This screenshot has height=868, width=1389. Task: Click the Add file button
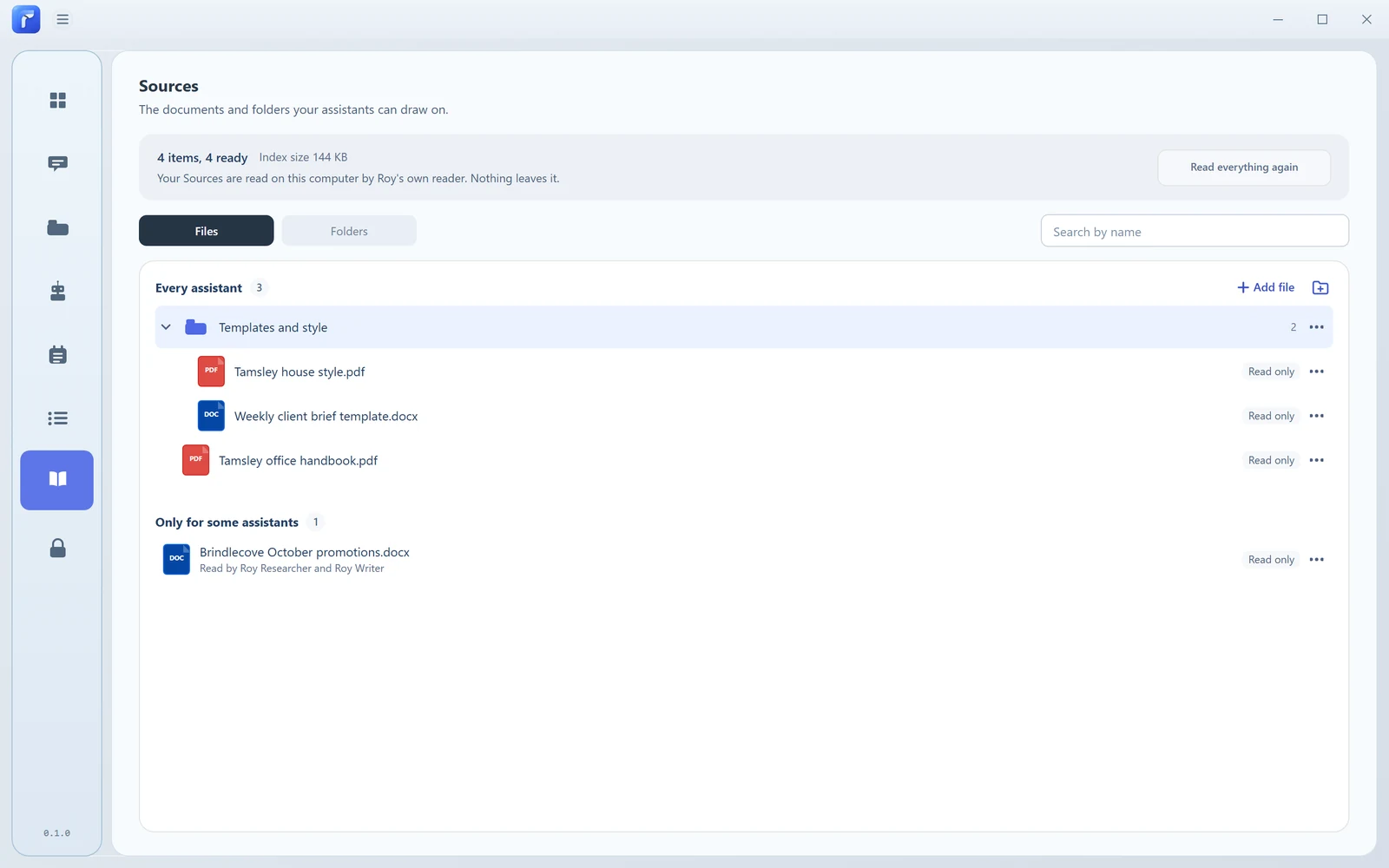[x=1266, y=287]
